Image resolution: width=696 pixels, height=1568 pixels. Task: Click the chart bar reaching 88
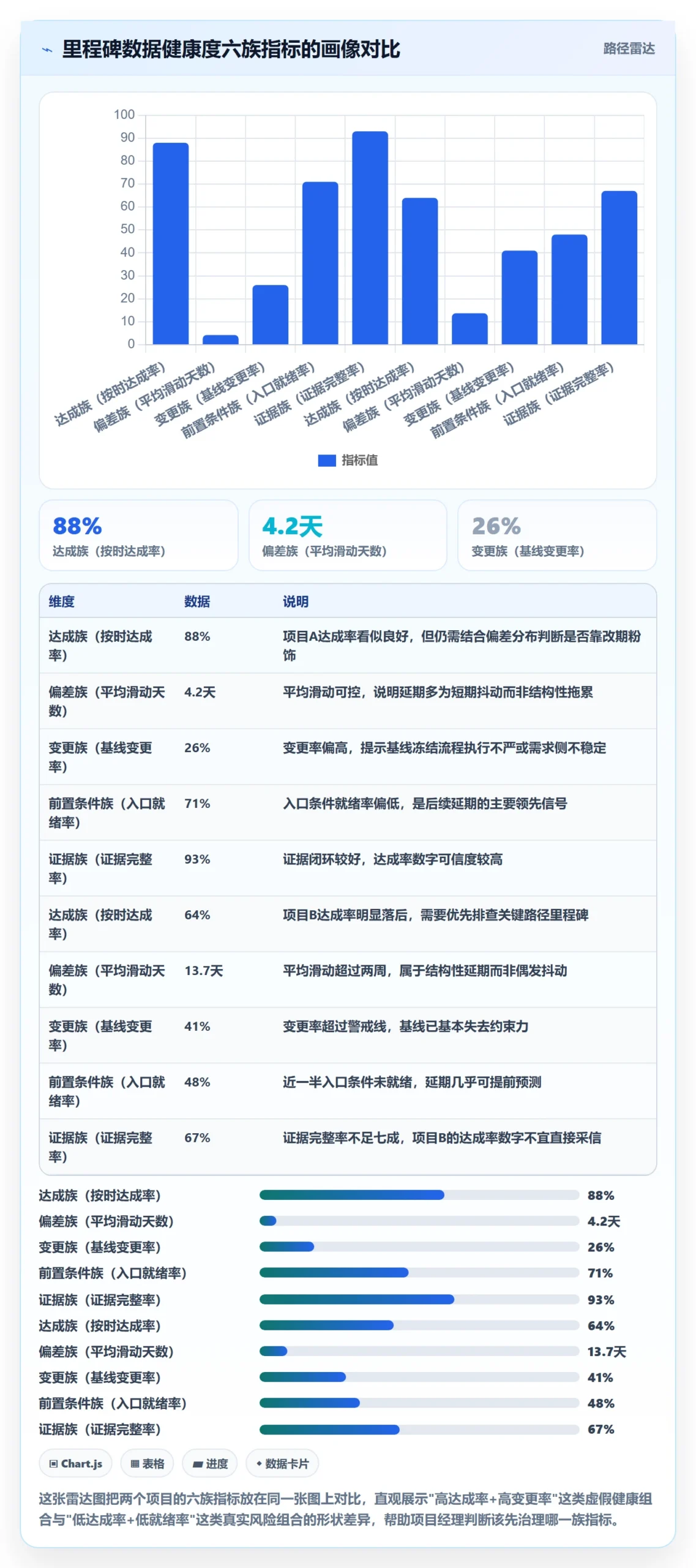tap(171, 243)
